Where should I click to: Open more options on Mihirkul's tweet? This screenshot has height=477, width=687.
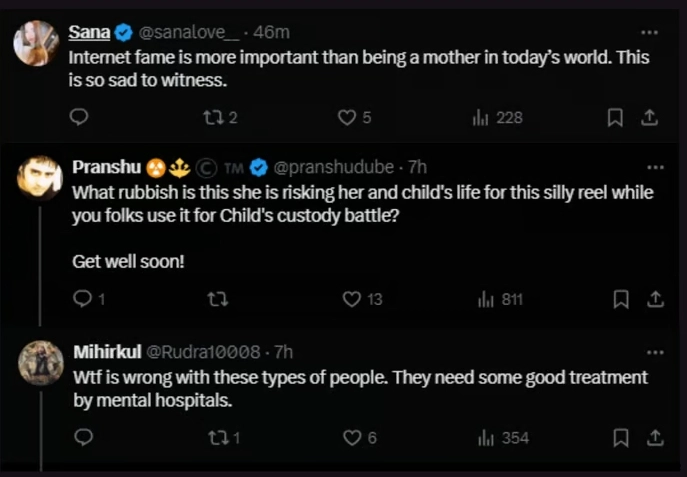[x=655, y=351]
